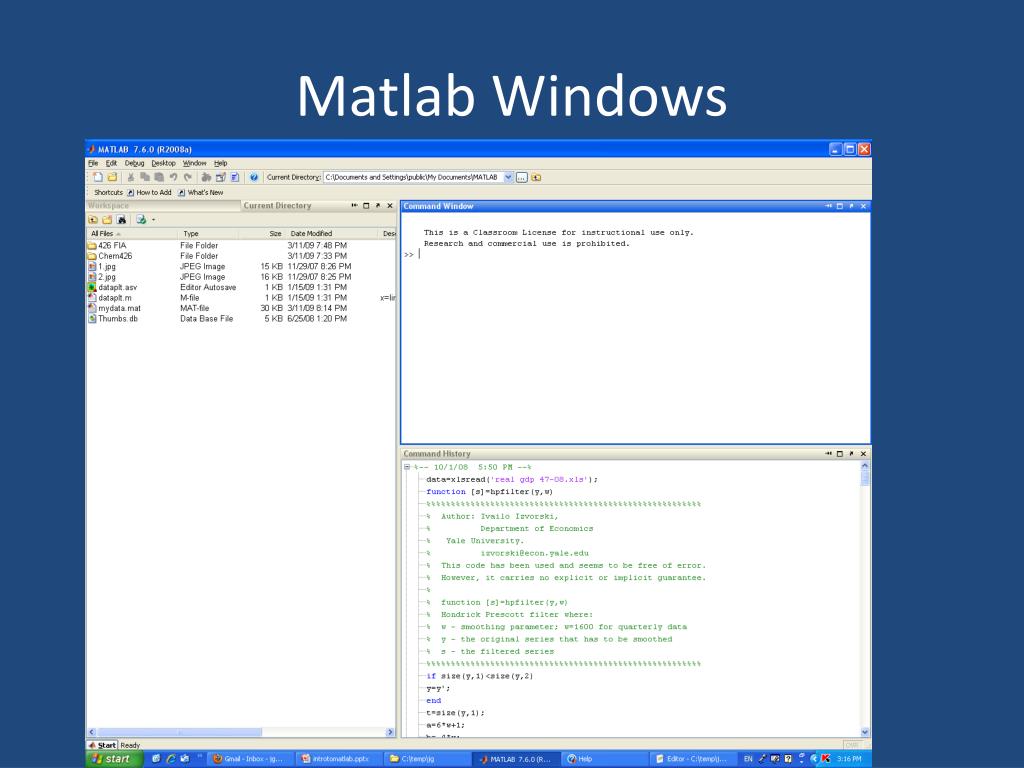Open the directory reports dropdown arrow
The width and height of the screenshot is (1024, 768).
point(153,220)
